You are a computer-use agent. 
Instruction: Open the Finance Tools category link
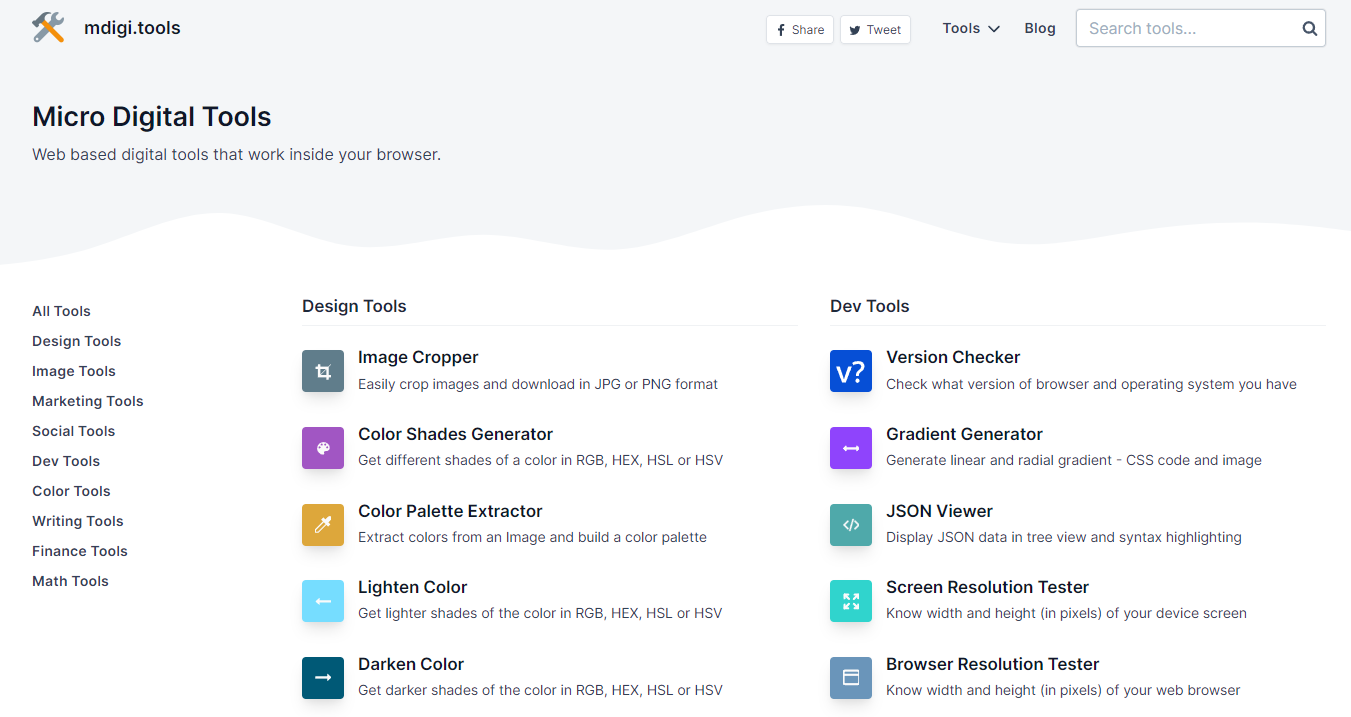(x=80, y=551)
